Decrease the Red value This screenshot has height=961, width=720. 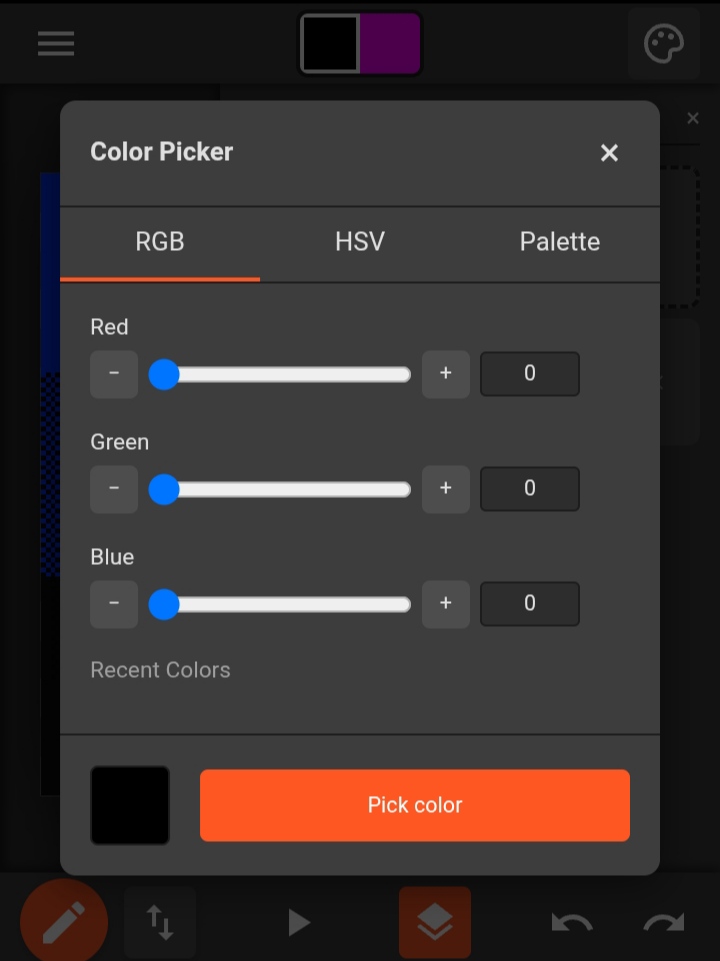click(x=114, y=374)
